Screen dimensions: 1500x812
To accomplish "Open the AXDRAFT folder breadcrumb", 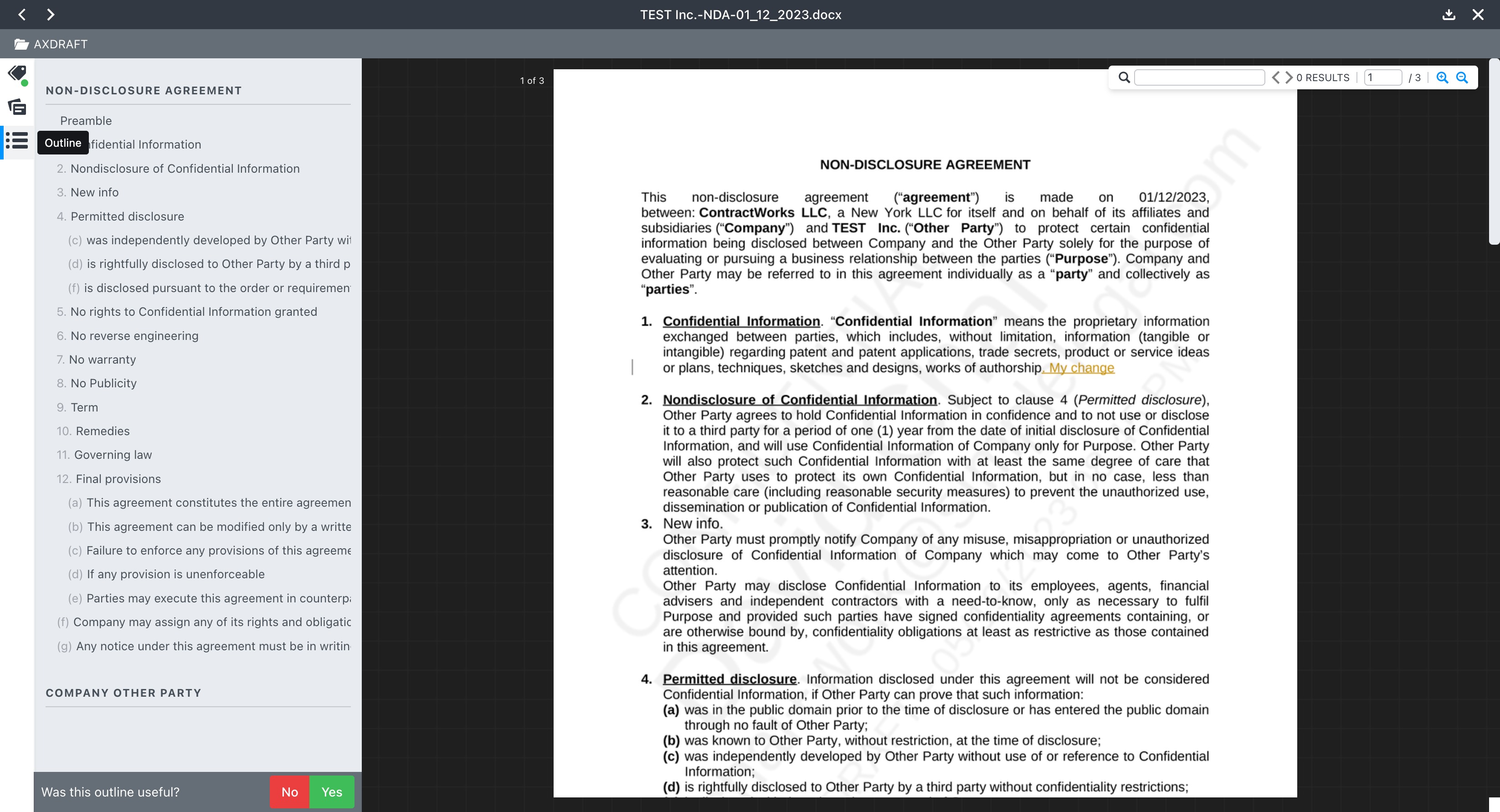I will coord(51,44).
